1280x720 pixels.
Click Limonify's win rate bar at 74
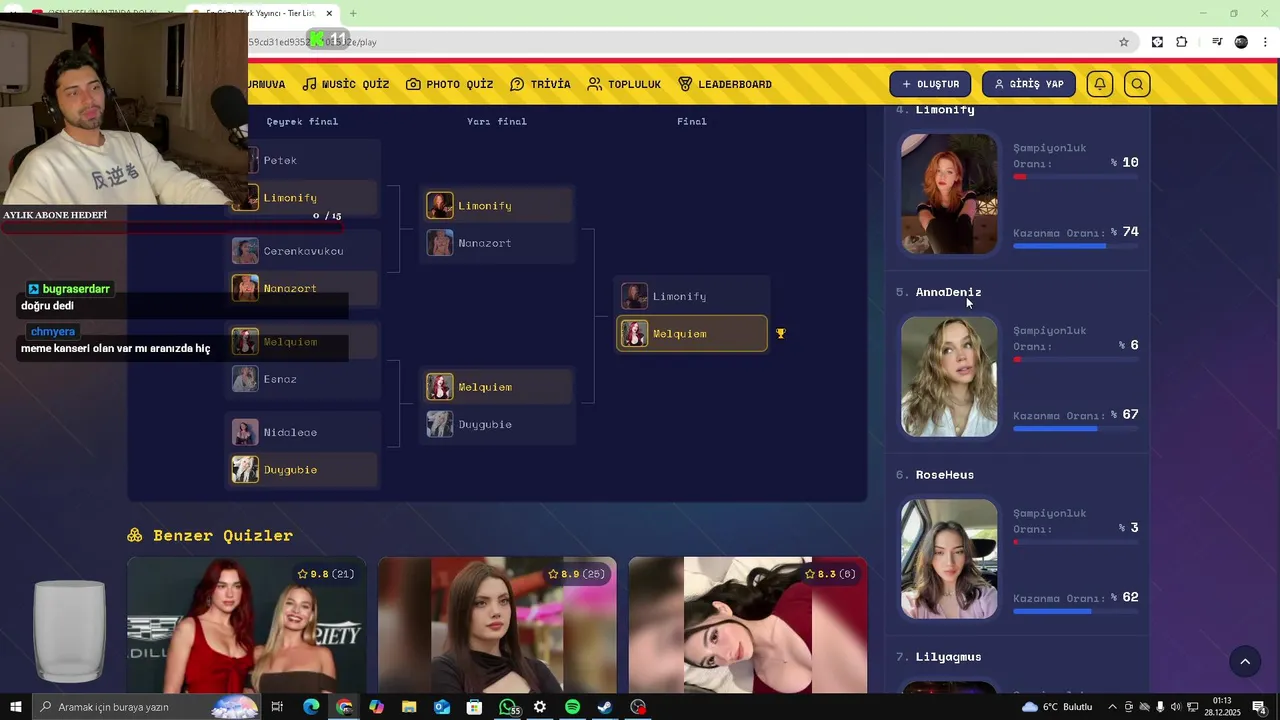coord(1076,246)
